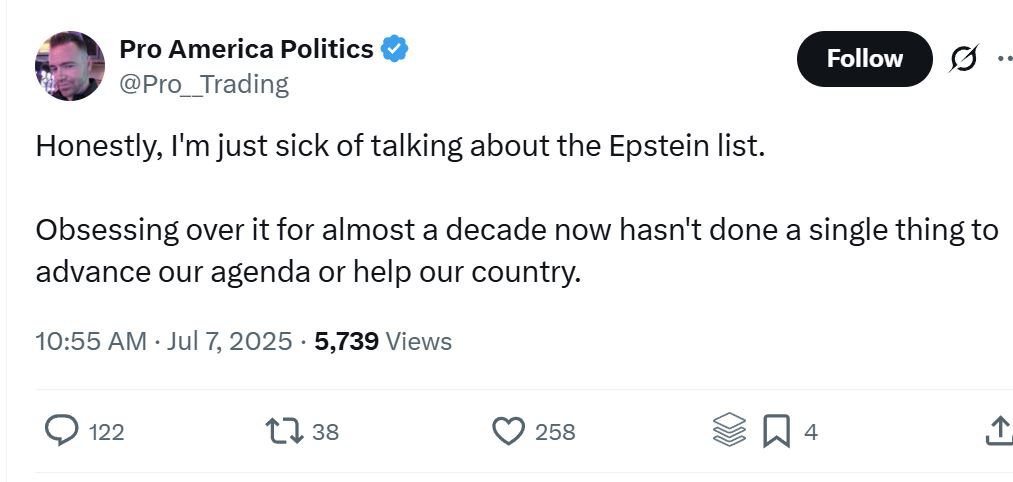Click the Jul 7, 2025 date
This screenshot has height=482, width=1013.
click(x=229, y=341)
